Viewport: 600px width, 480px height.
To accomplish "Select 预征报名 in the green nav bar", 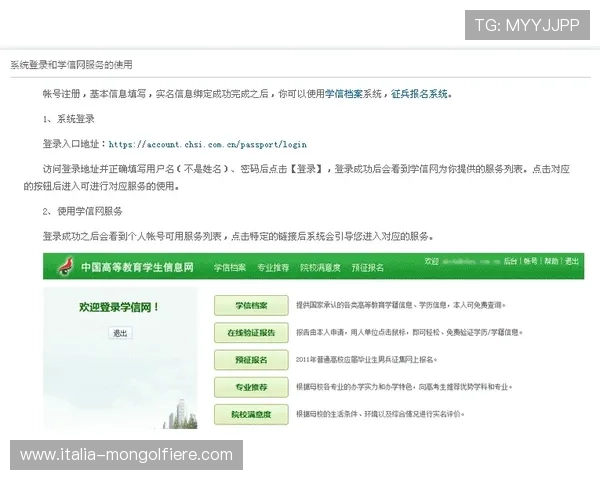I will (367, 268).
